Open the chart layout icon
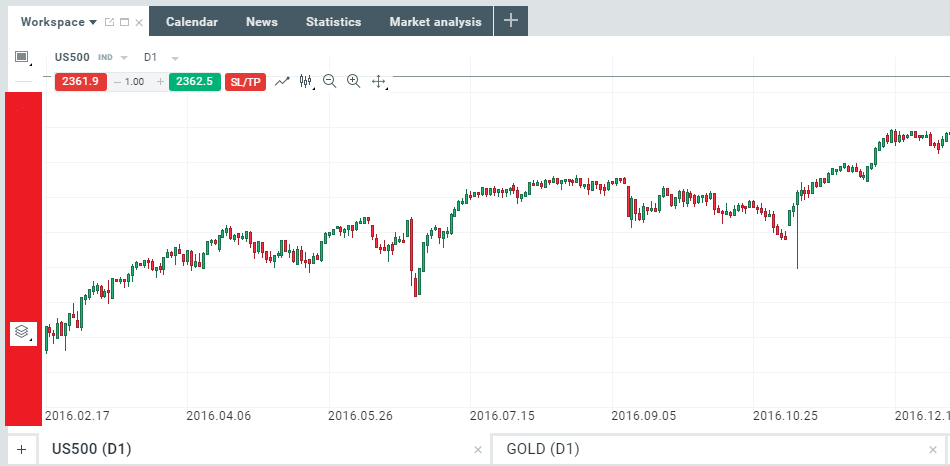This screenshot has width=950, height=466. point(22,58)
